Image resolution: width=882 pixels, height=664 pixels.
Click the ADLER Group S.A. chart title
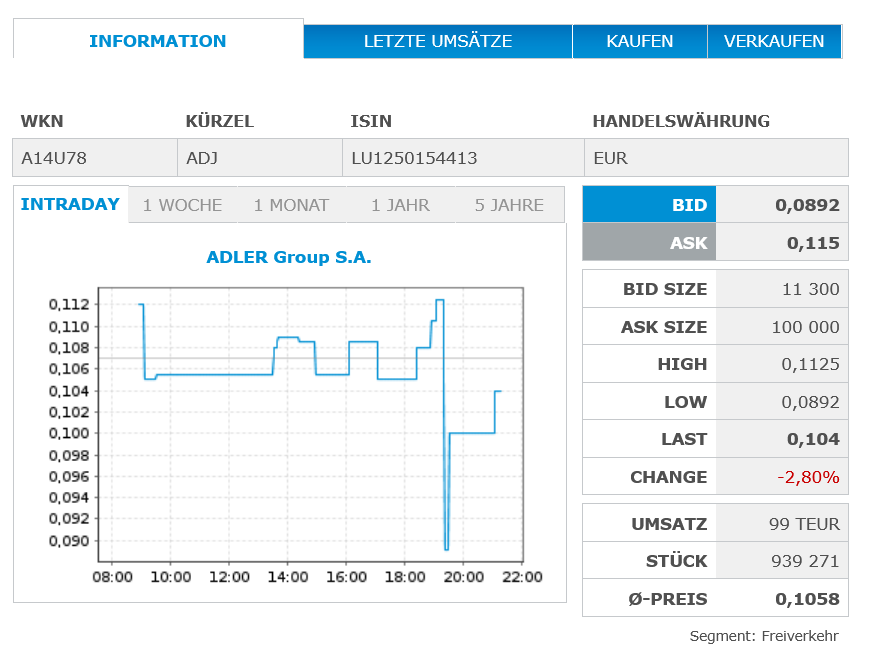click(x=289, y=257)
